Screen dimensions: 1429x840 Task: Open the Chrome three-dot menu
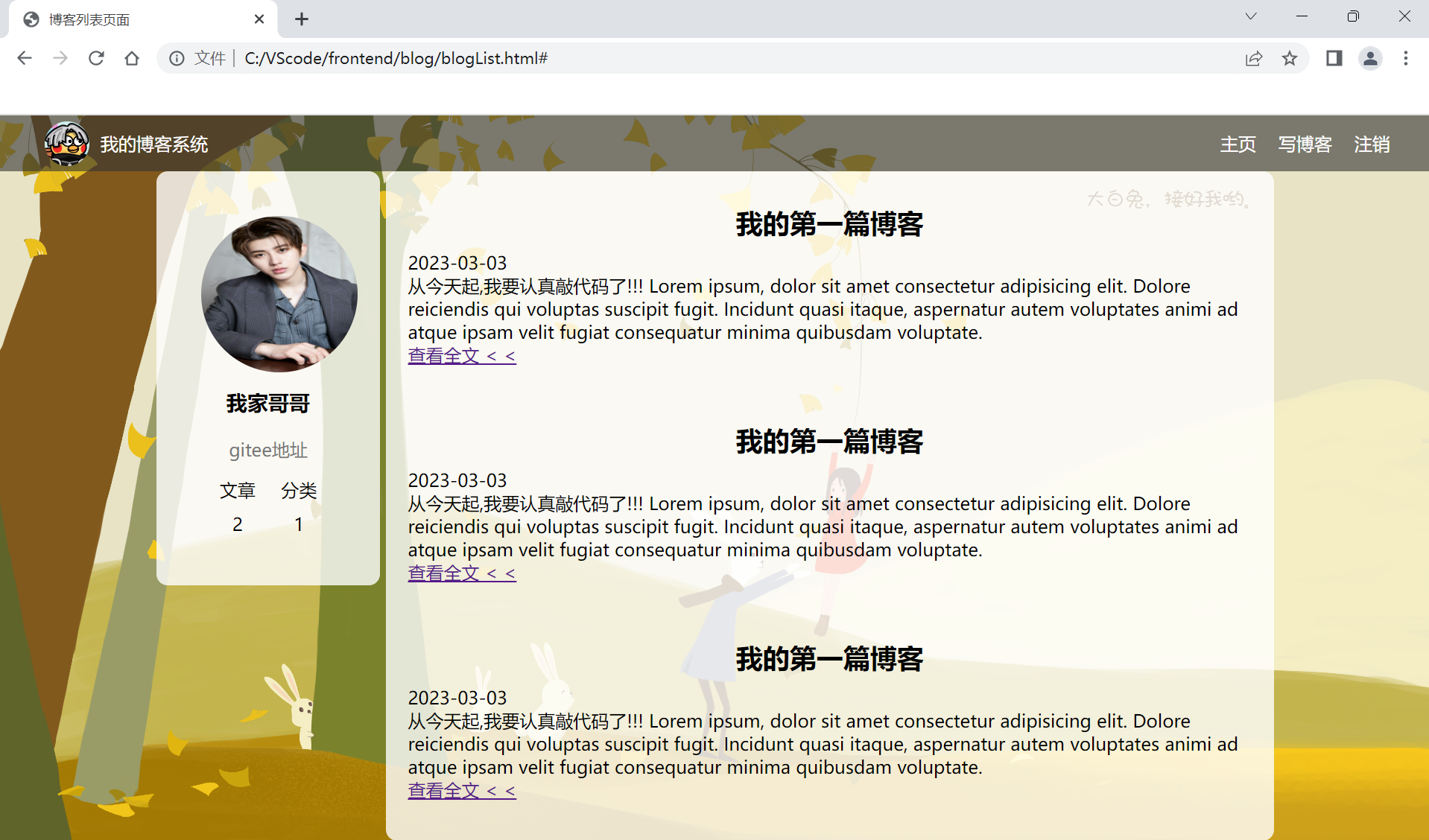pos(1406,58)
